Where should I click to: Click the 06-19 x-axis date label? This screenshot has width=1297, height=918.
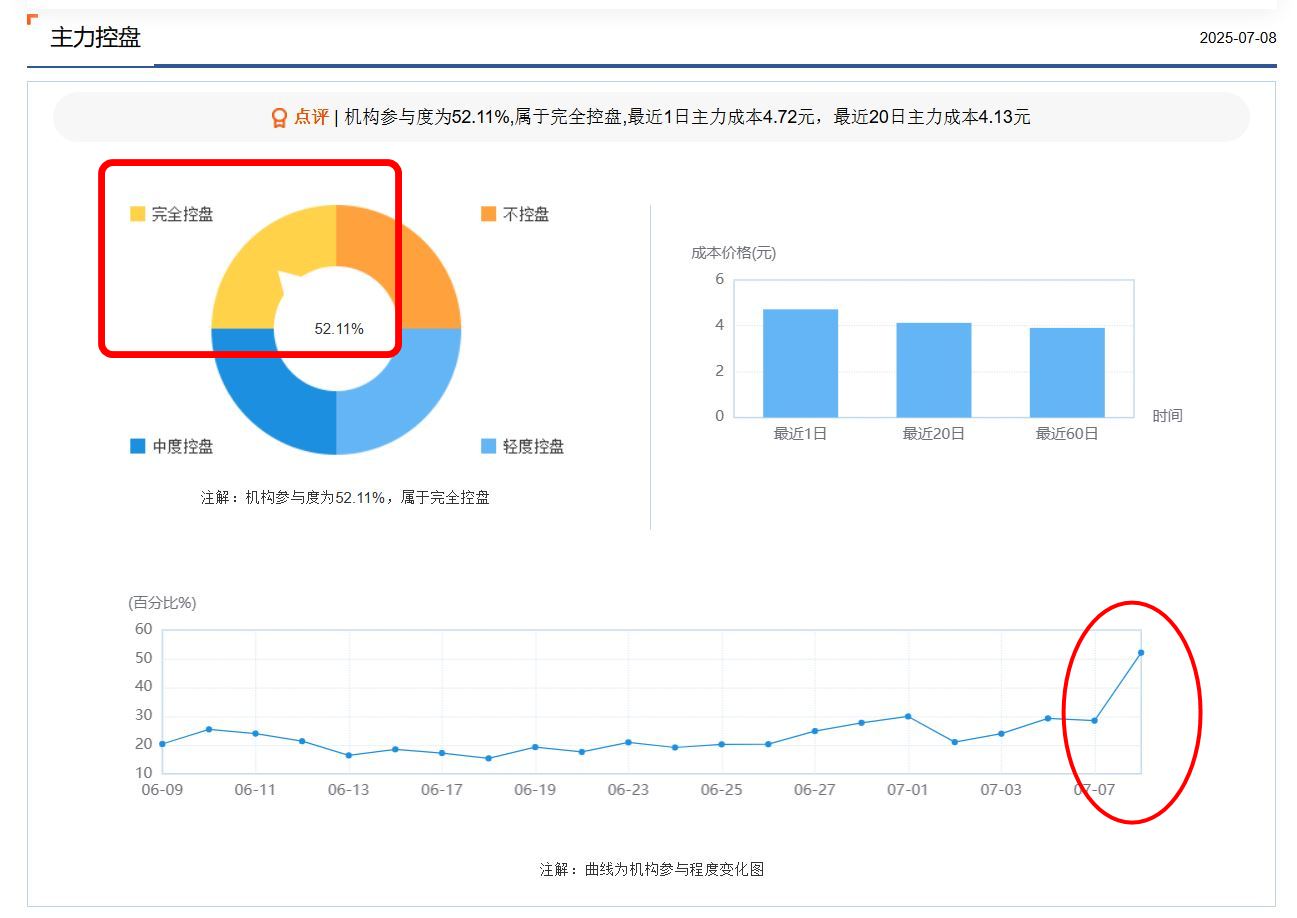click(x=535, y=789)
